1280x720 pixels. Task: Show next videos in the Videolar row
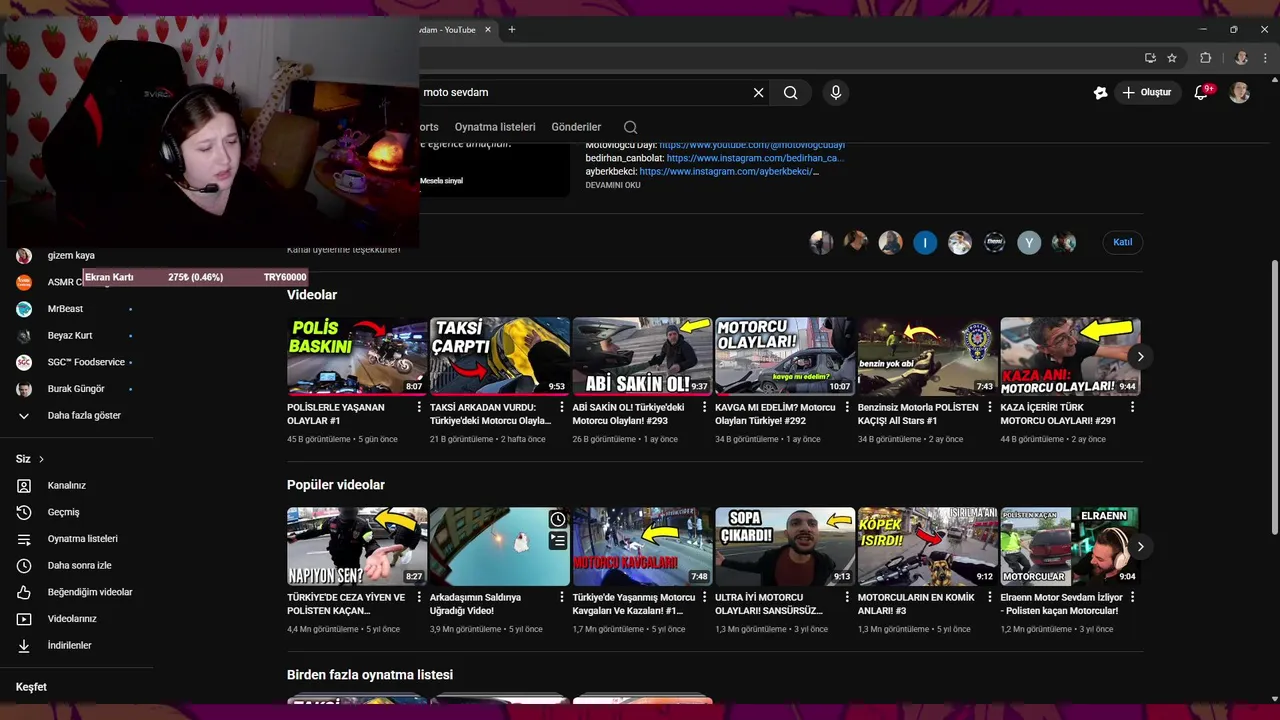pos(1140,356)
